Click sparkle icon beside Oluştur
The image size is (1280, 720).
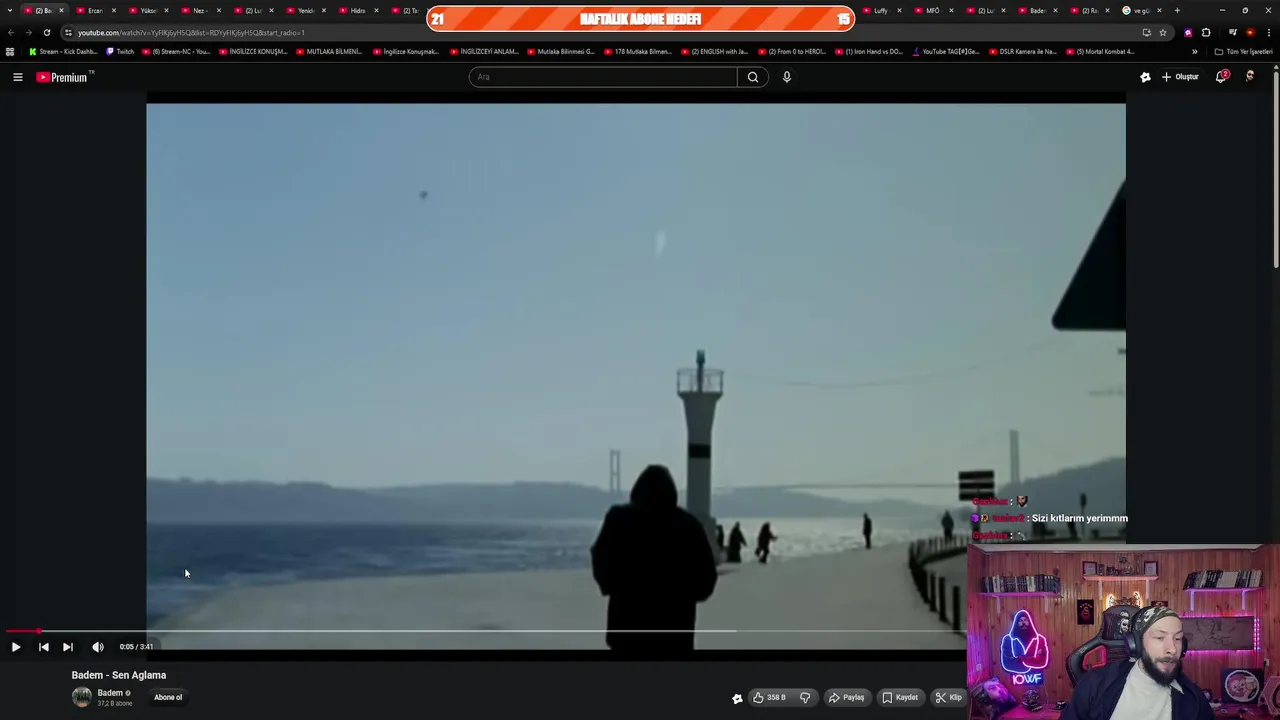pos(1145,77)
